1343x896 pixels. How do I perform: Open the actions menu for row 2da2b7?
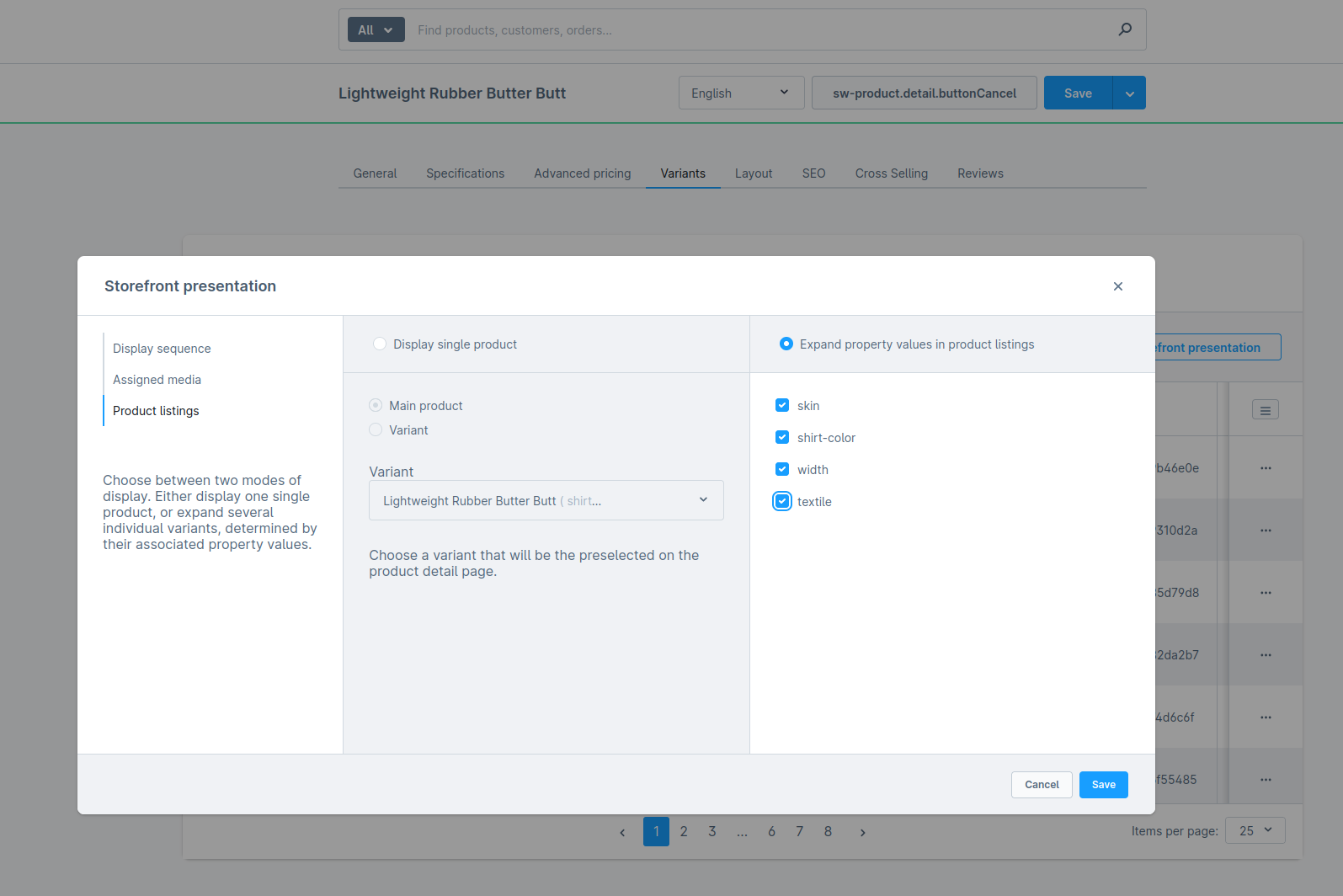1265,655
